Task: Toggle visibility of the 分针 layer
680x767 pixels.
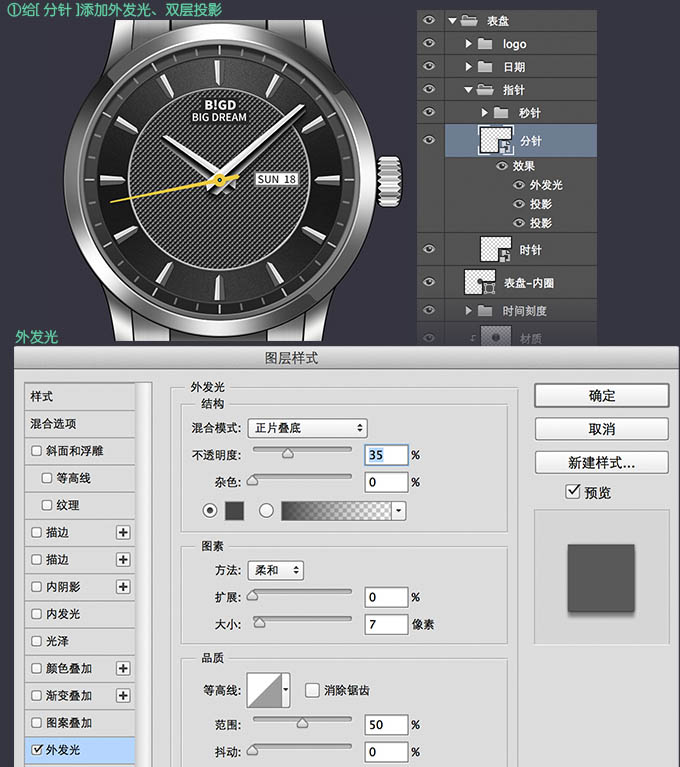Action: pos(429,140)
